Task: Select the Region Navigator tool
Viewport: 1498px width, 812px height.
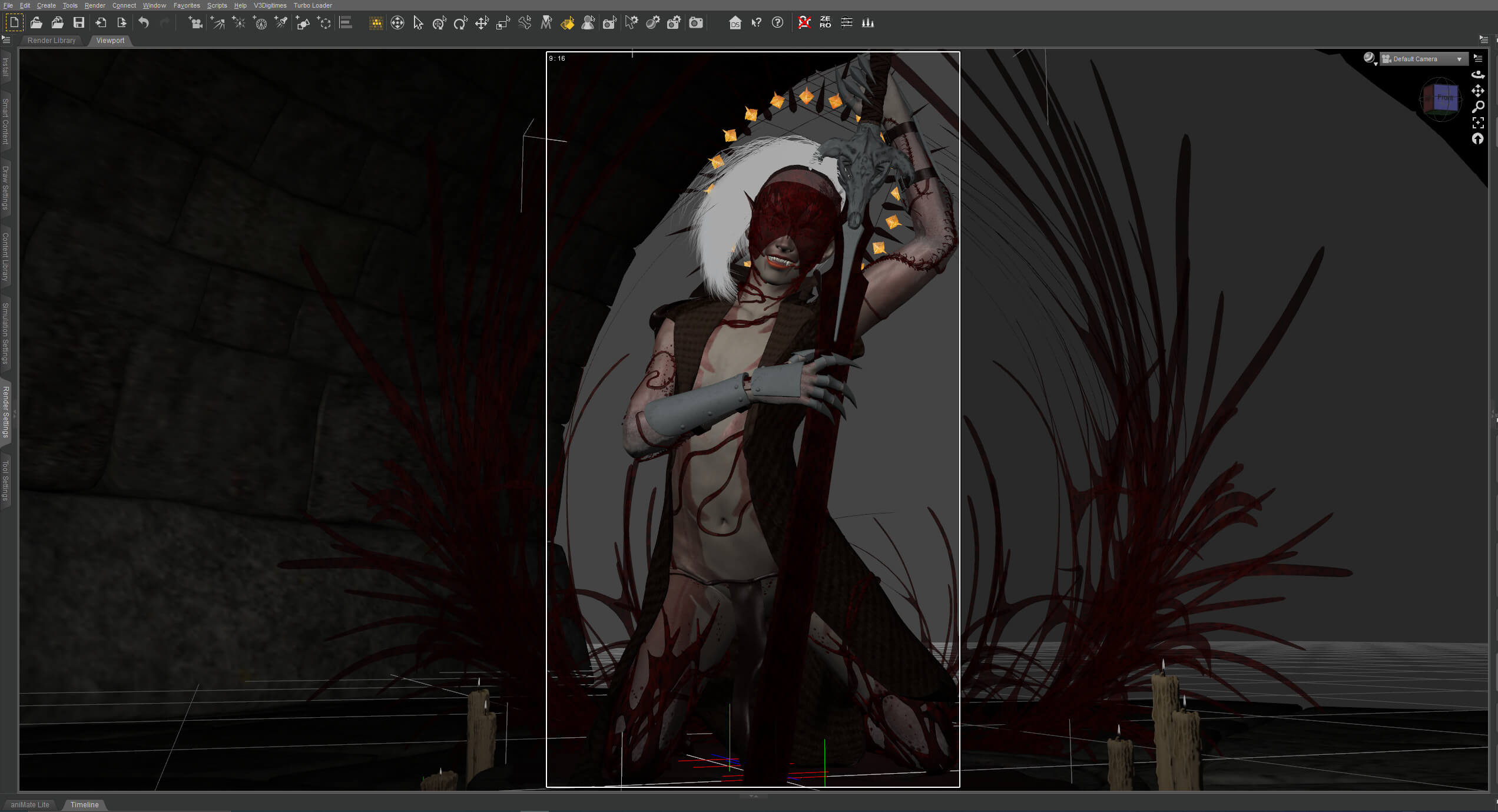Action: point(588,23)
